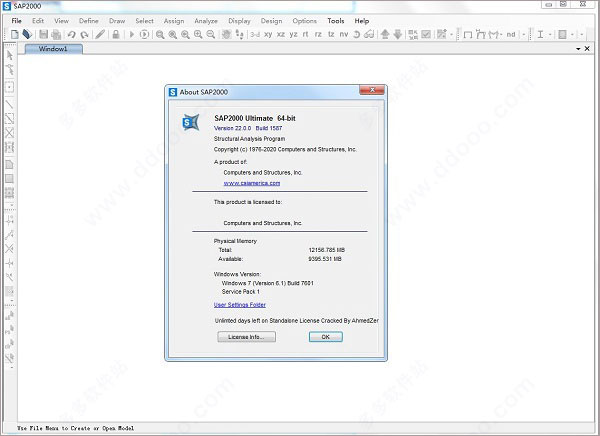Viewport: 600px width, 436px height.
Task: Click the circled play Model-Alive icon
Action: tap(144, 34)
